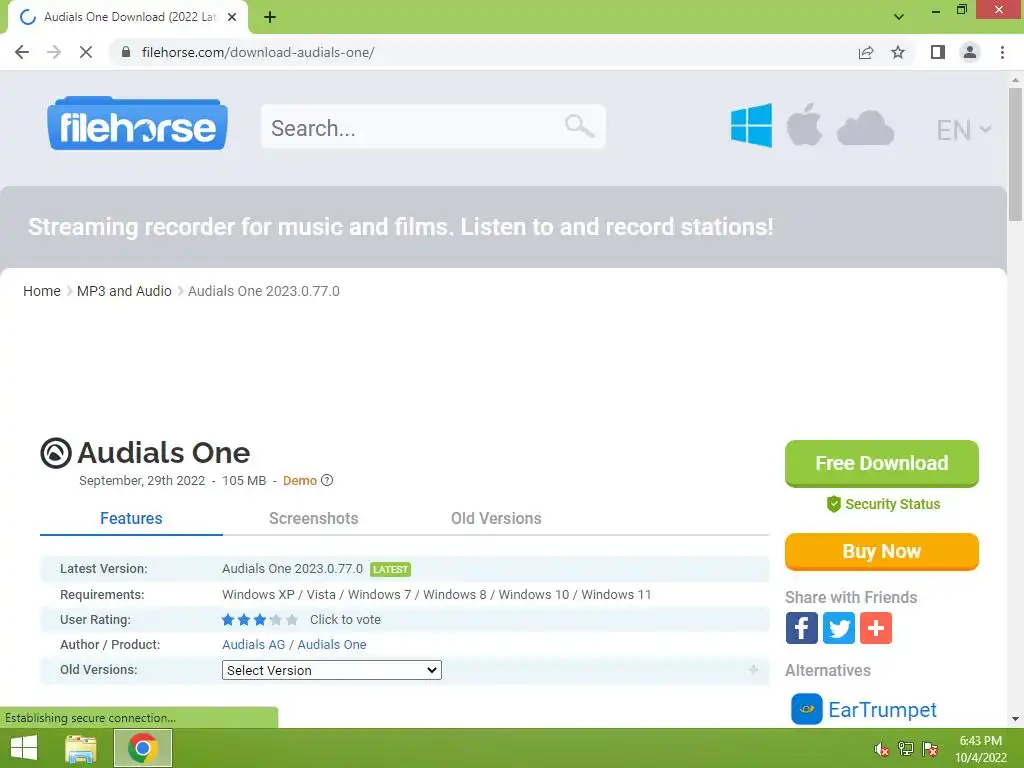
Task: Go back in browser history
Action: point(22,52)
